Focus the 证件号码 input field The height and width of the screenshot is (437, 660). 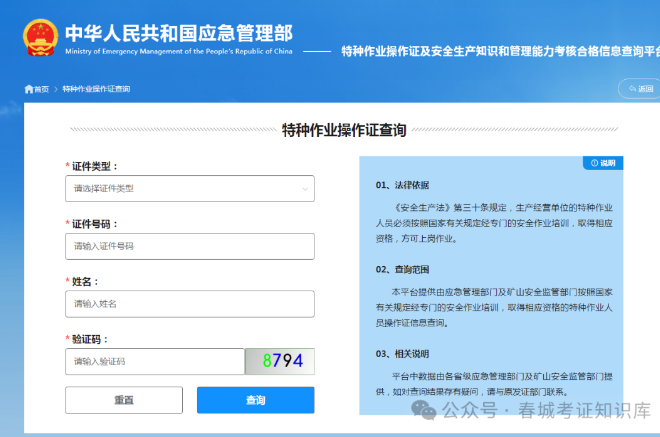click(x=189, y=245)
